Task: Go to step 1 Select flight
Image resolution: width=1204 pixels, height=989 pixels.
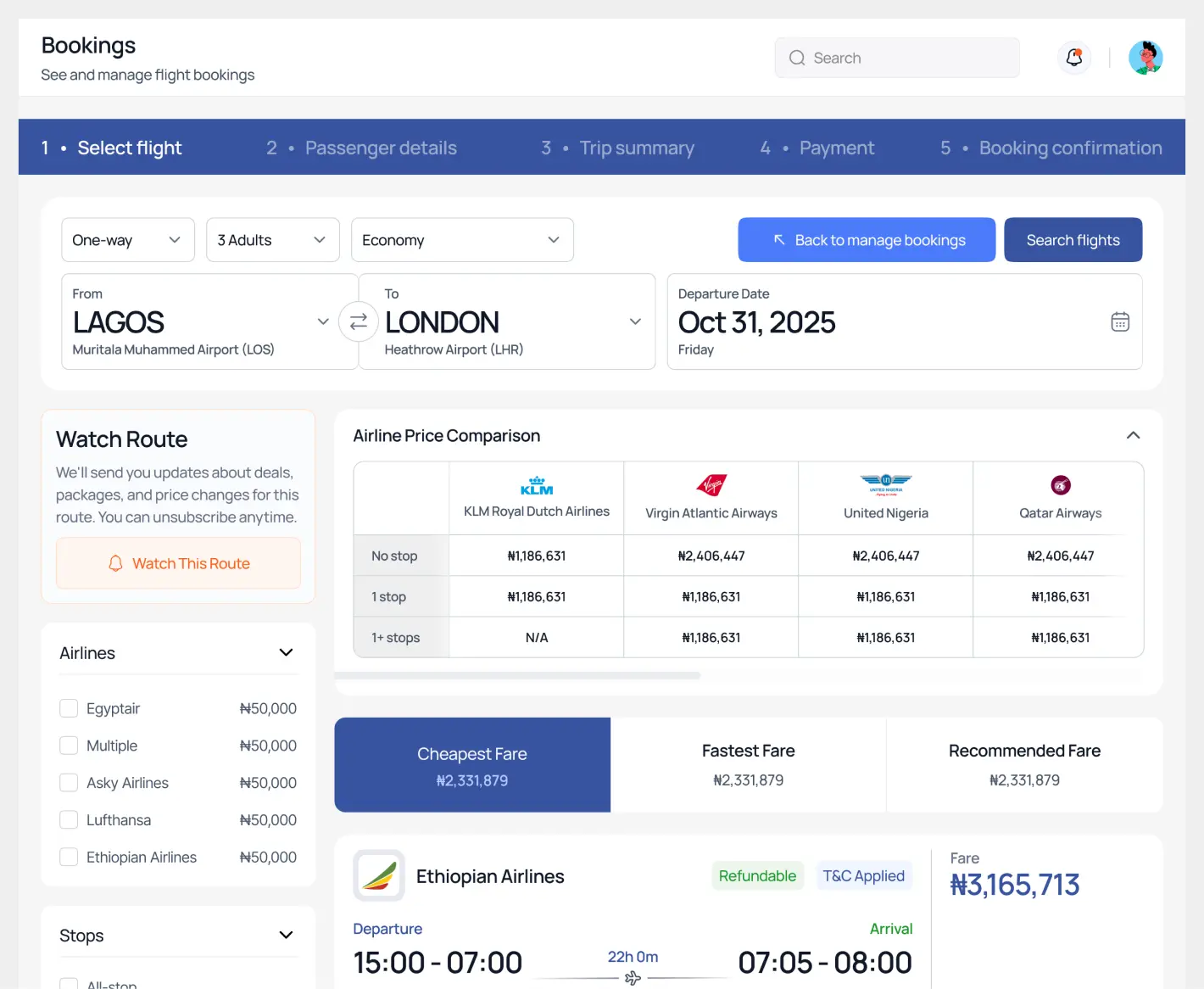Action: [x=112, y=148]
